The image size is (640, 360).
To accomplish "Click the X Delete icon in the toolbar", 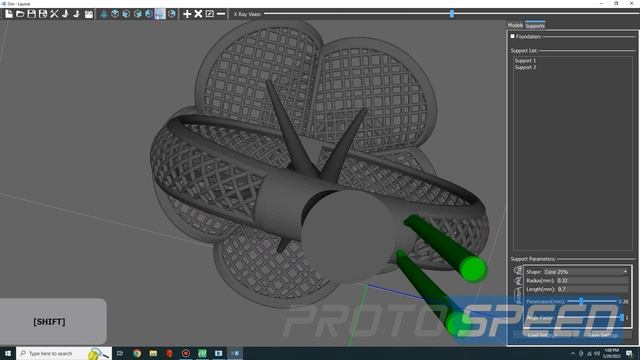I will pos(198,14).
